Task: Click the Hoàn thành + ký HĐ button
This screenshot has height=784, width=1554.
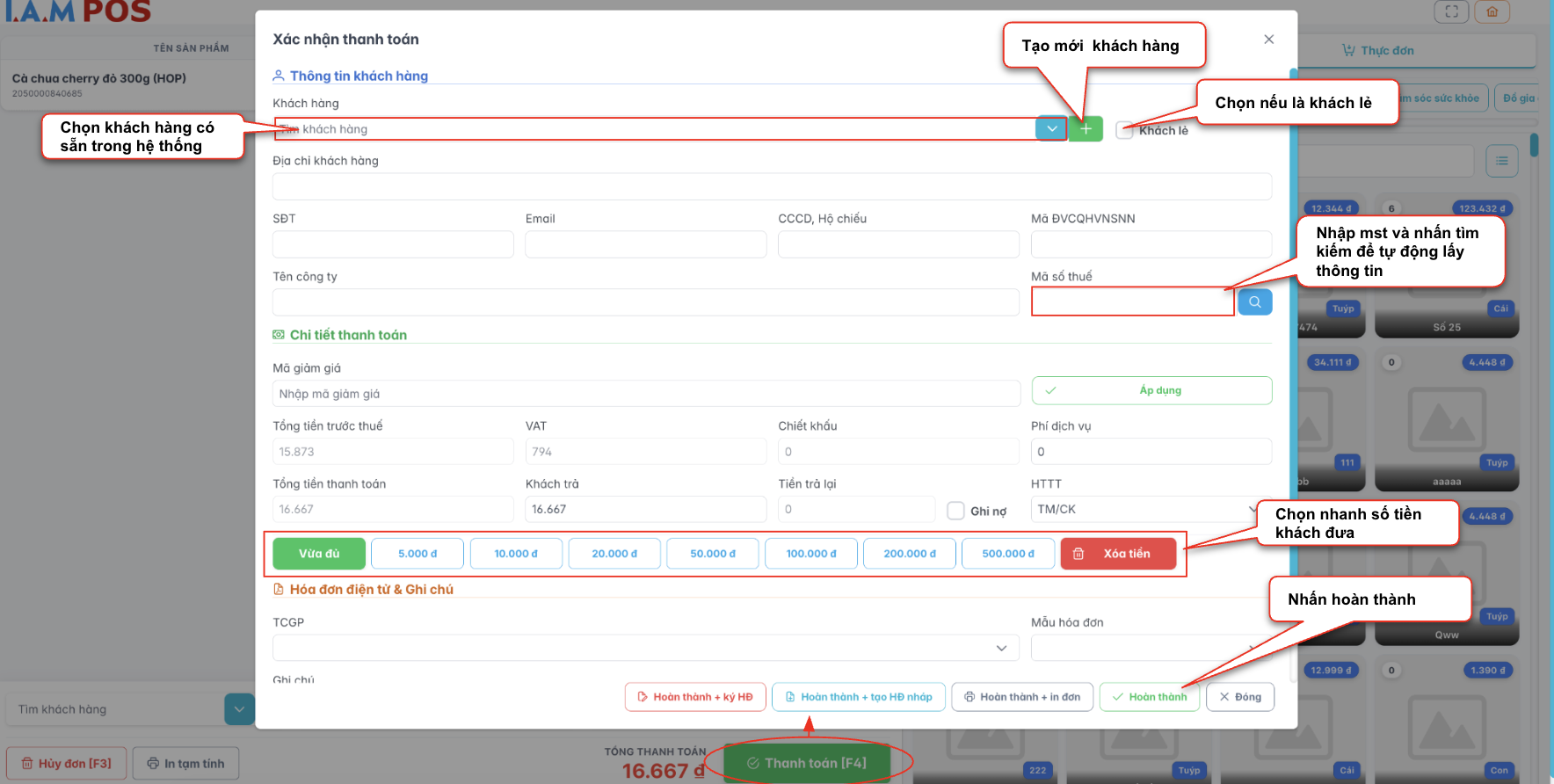Action: pyautogui.click(x=694, y=697)
